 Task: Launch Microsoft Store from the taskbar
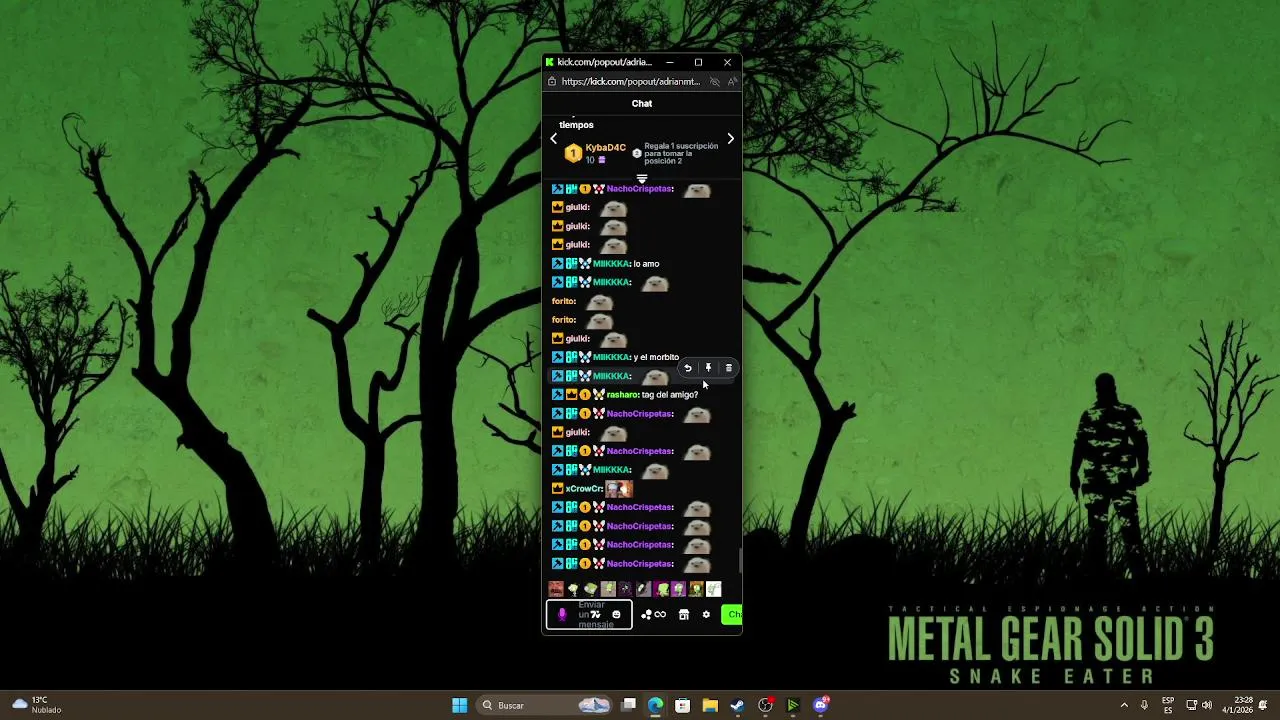(x=682, y=705)
